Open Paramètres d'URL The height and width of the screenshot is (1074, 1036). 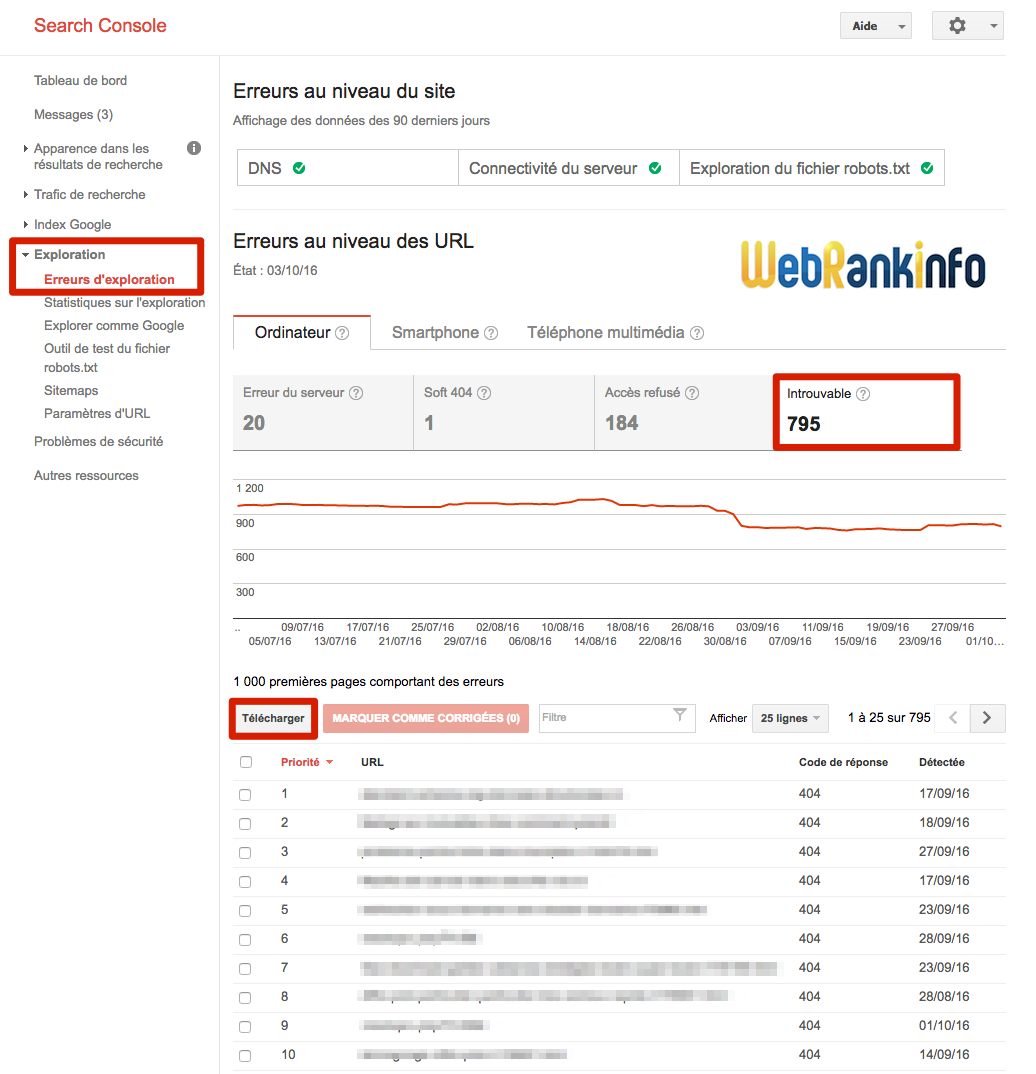click(x=97, y=413)
